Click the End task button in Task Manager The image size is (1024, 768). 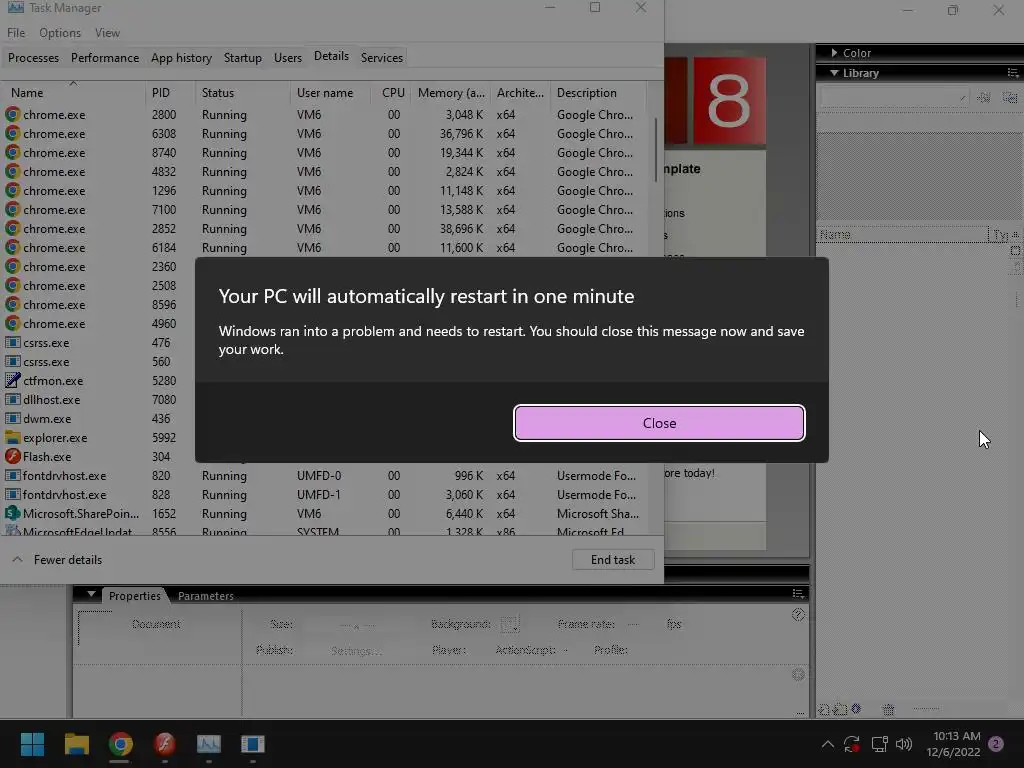(x=613, y=560)
